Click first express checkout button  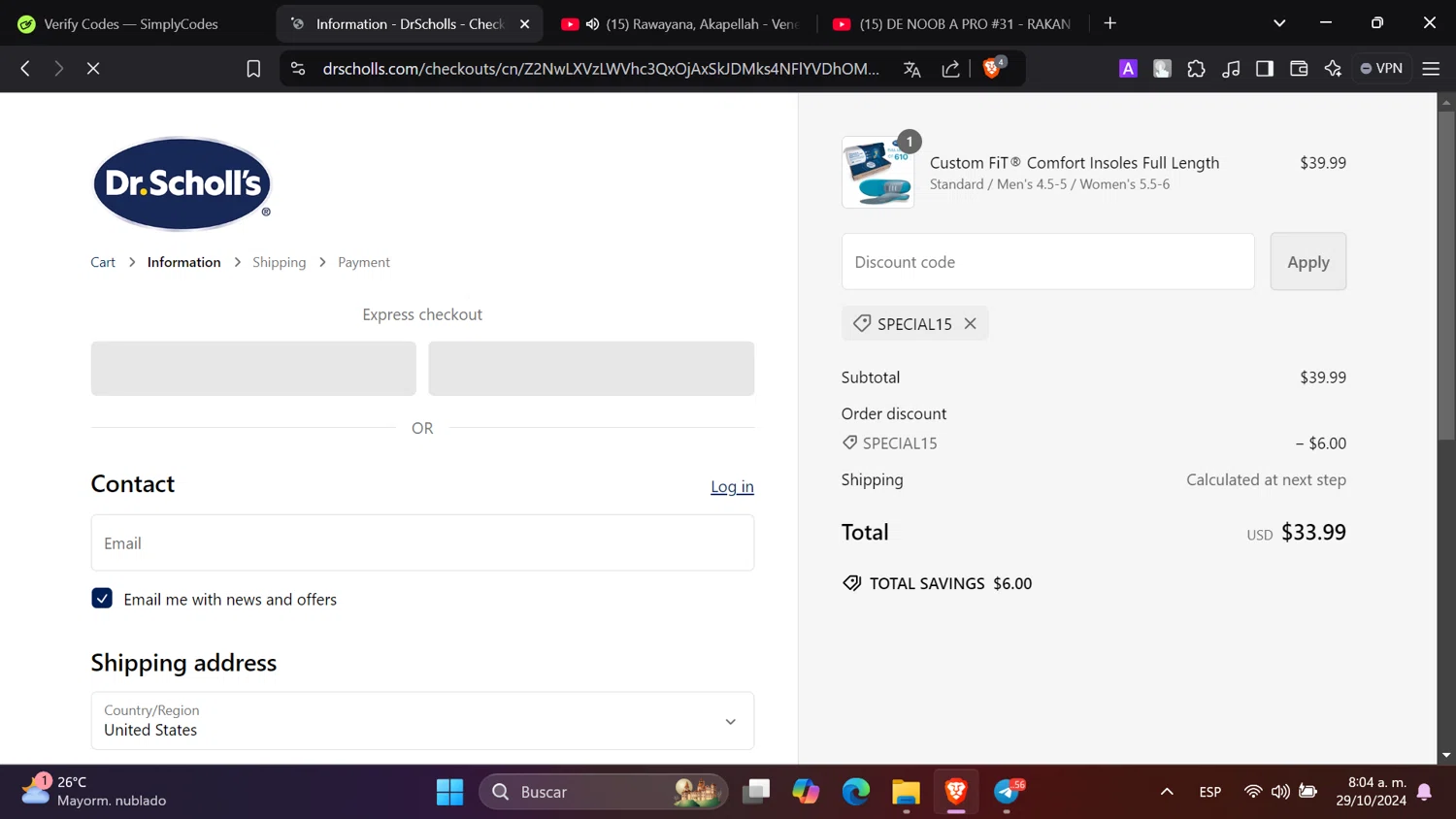coord(253,369)
